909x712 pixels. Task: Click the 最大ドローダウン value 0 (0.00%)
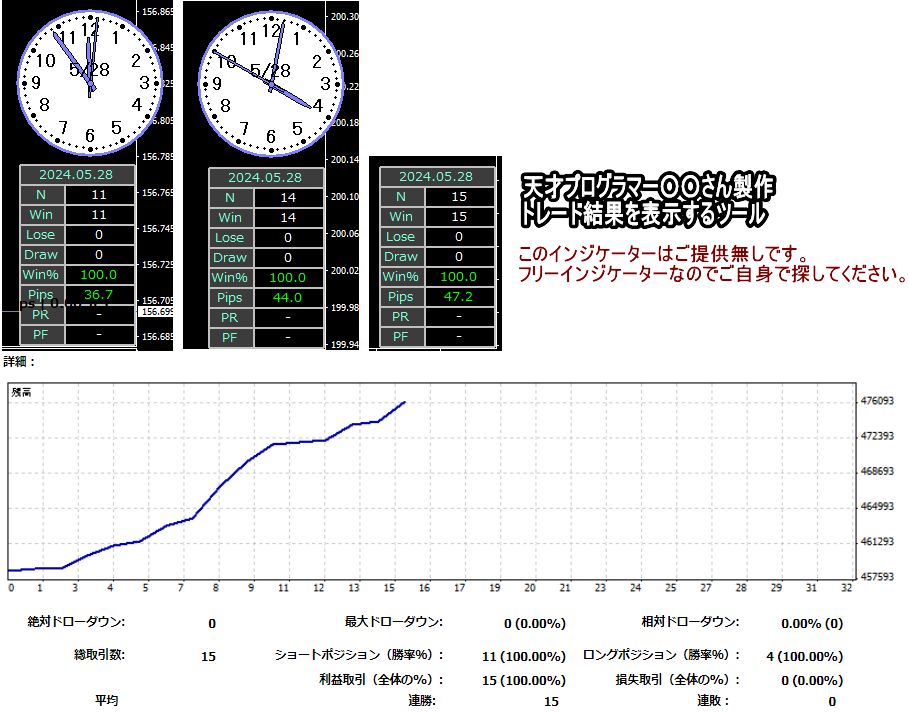[534, 623]
